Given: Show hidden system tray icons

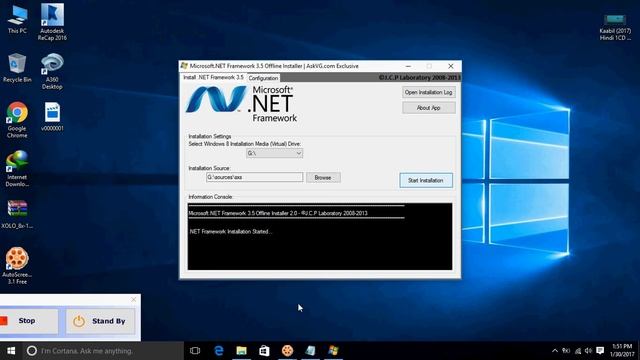Looking at the screenshot, I should point(555,351).
